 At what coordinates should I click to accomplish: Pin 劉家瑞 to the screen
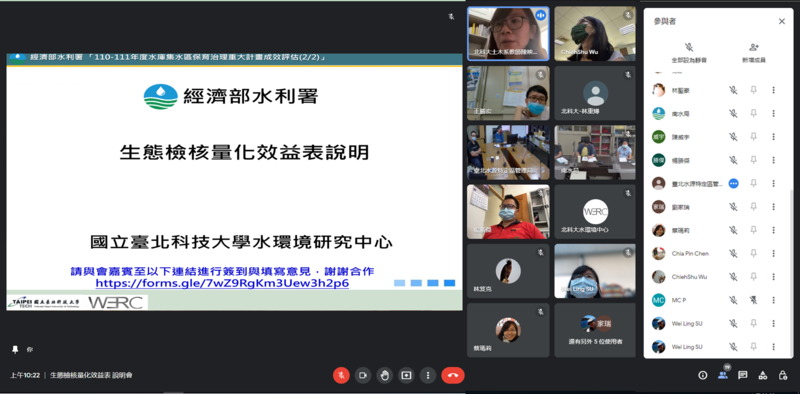[x=754, y=207]
